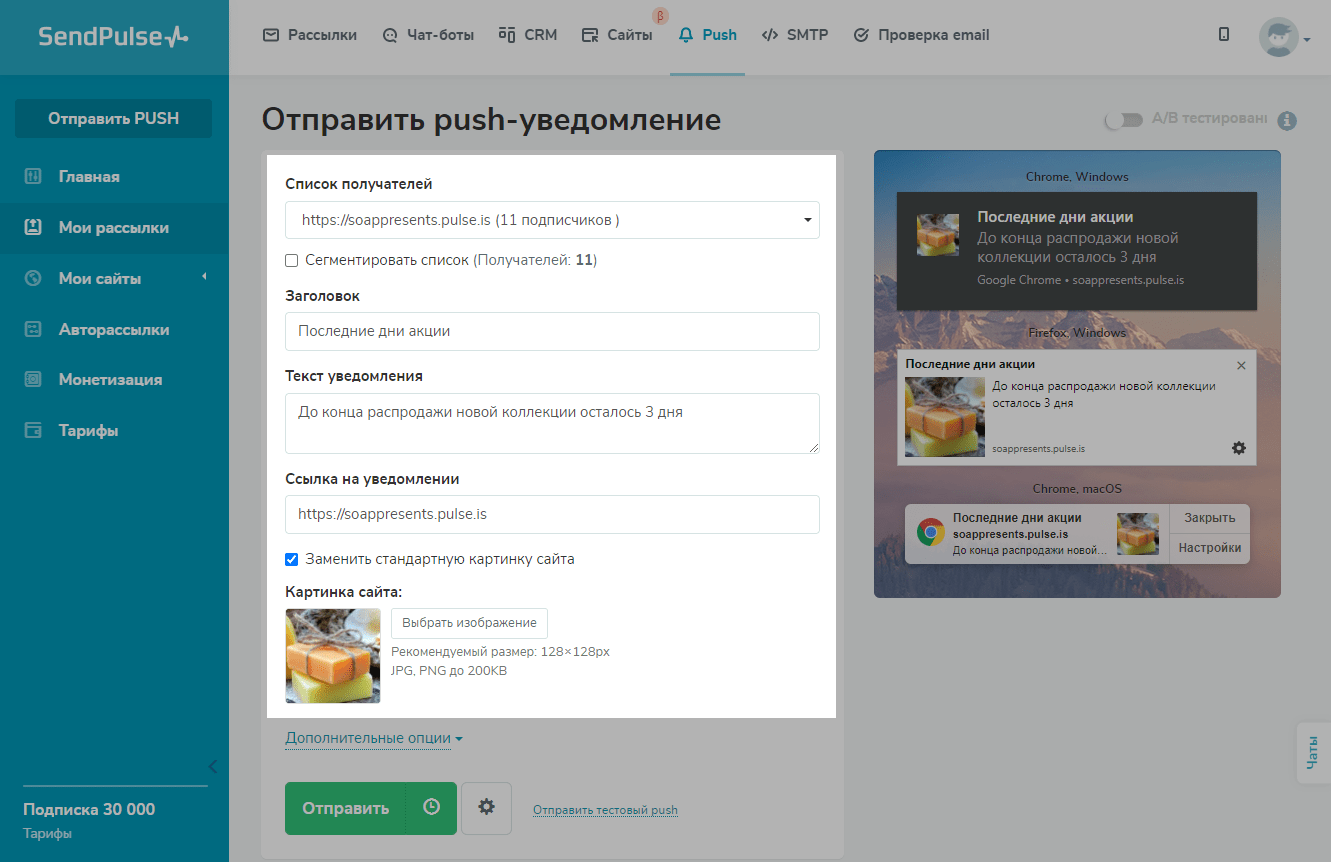The width and height of the screenshot is (1331, 862).
Task: Open Тарифы in sidebar menu
Action: [114, 431]
